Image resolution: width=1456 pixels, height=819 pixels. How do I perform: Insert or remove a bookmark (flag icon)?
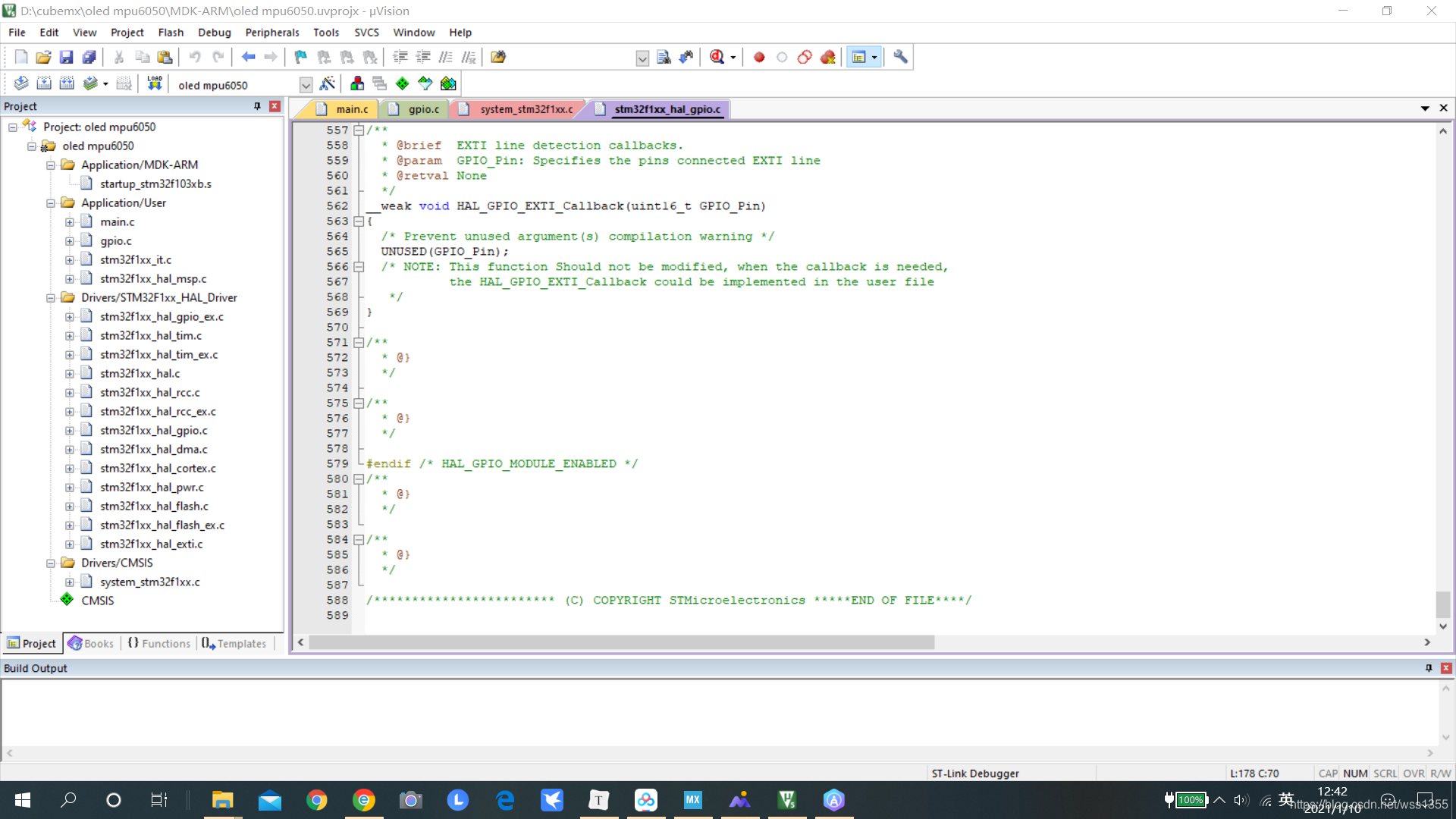tap(301, 57)
